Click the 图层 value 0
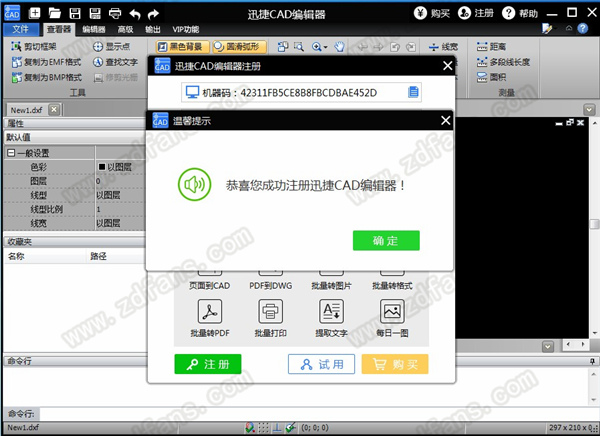The height and width of the screenshot is (436, 600). 98,181
